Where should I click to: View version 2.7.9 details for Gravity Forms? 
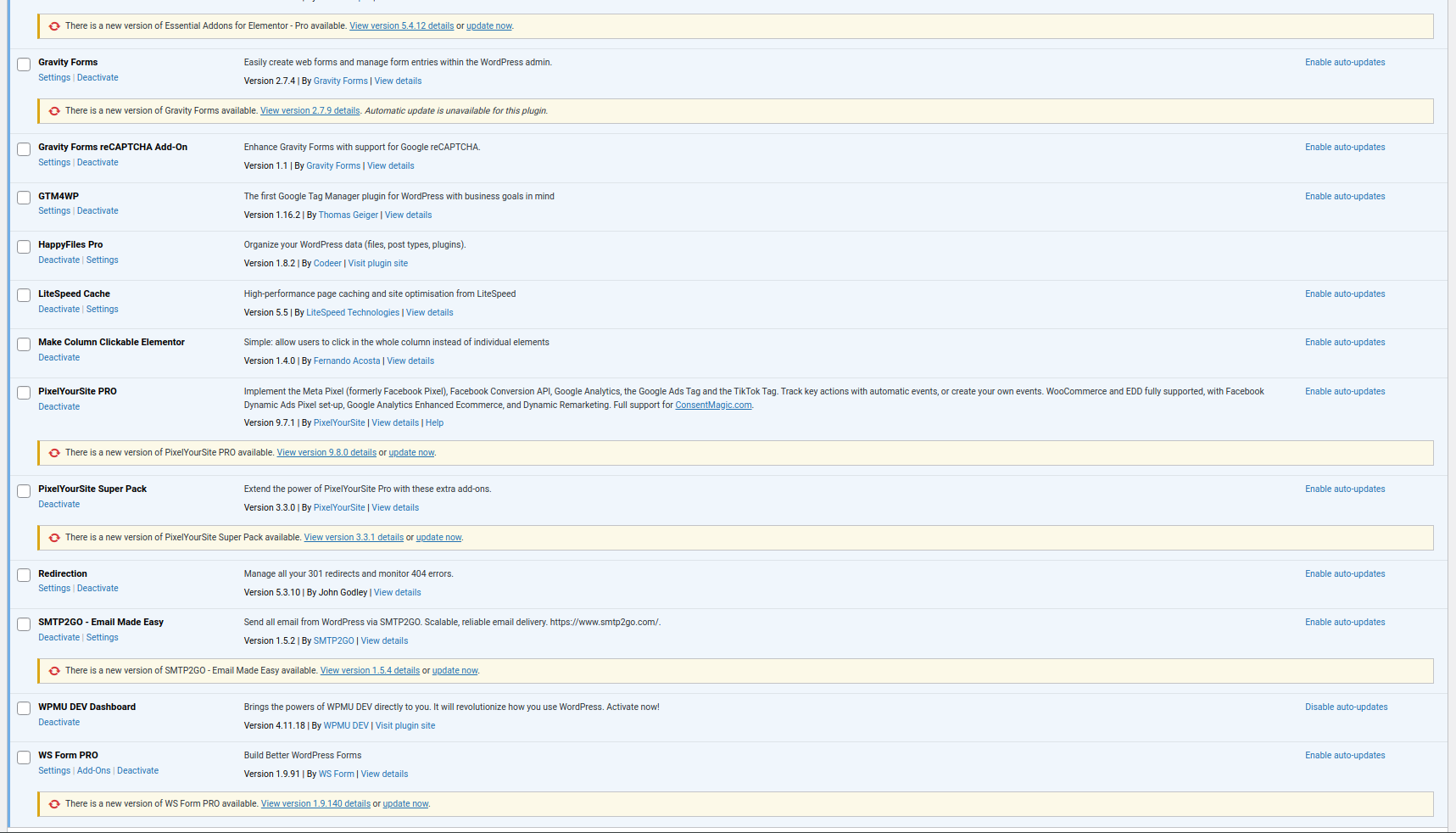(310, 111)
